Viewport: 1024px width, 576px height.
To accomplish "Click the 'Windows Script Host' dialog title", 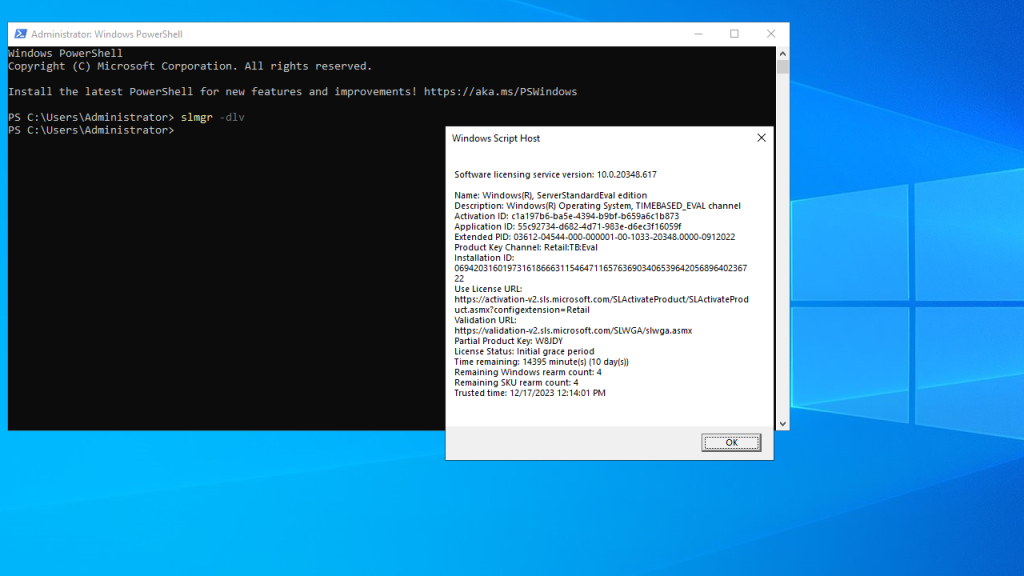I will tap(496, 138).
